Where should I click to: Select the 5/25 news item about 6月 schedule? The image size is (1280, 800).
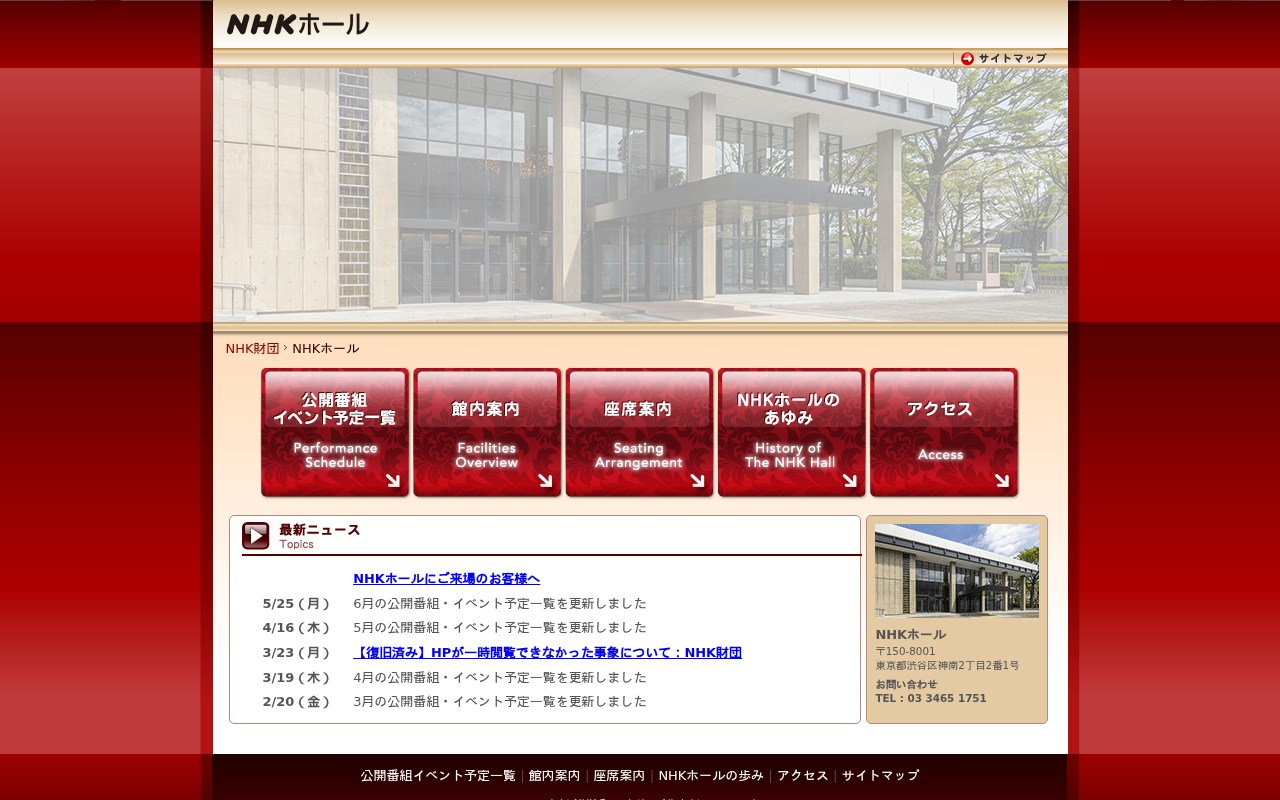pos(500,604)
